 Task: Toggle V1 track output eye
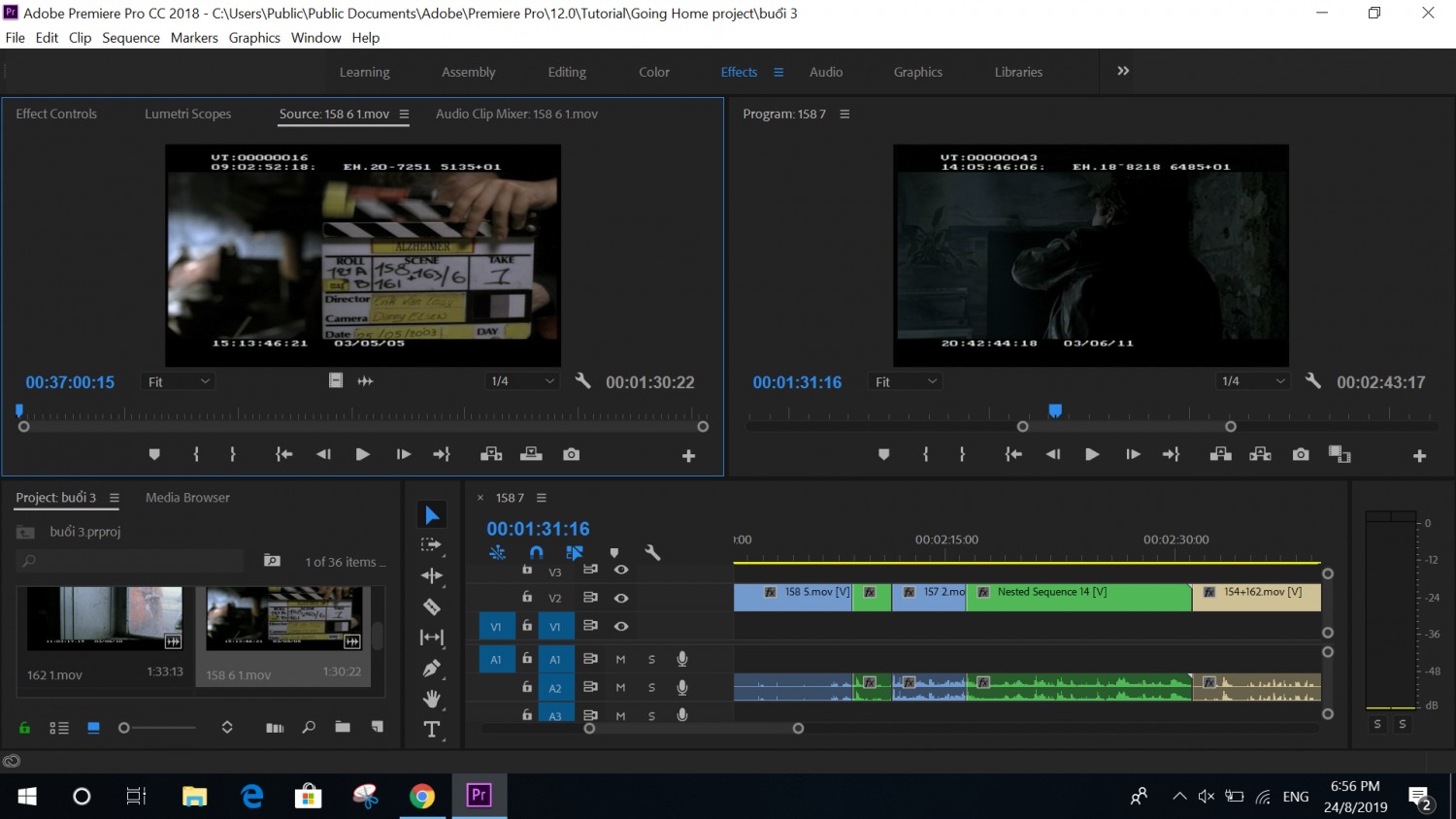point(621,626)
